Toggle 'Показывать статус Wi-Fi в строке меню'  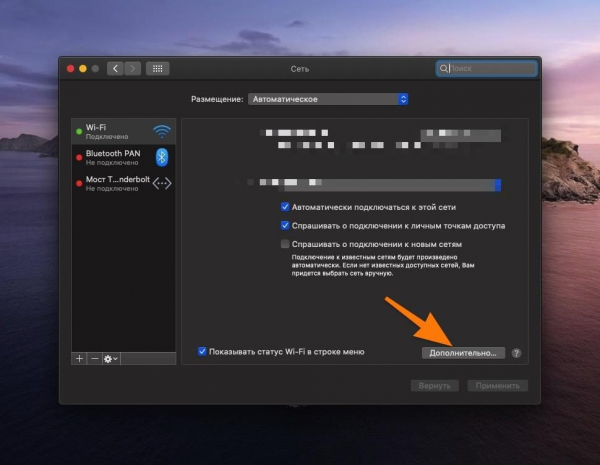point(202,351)
